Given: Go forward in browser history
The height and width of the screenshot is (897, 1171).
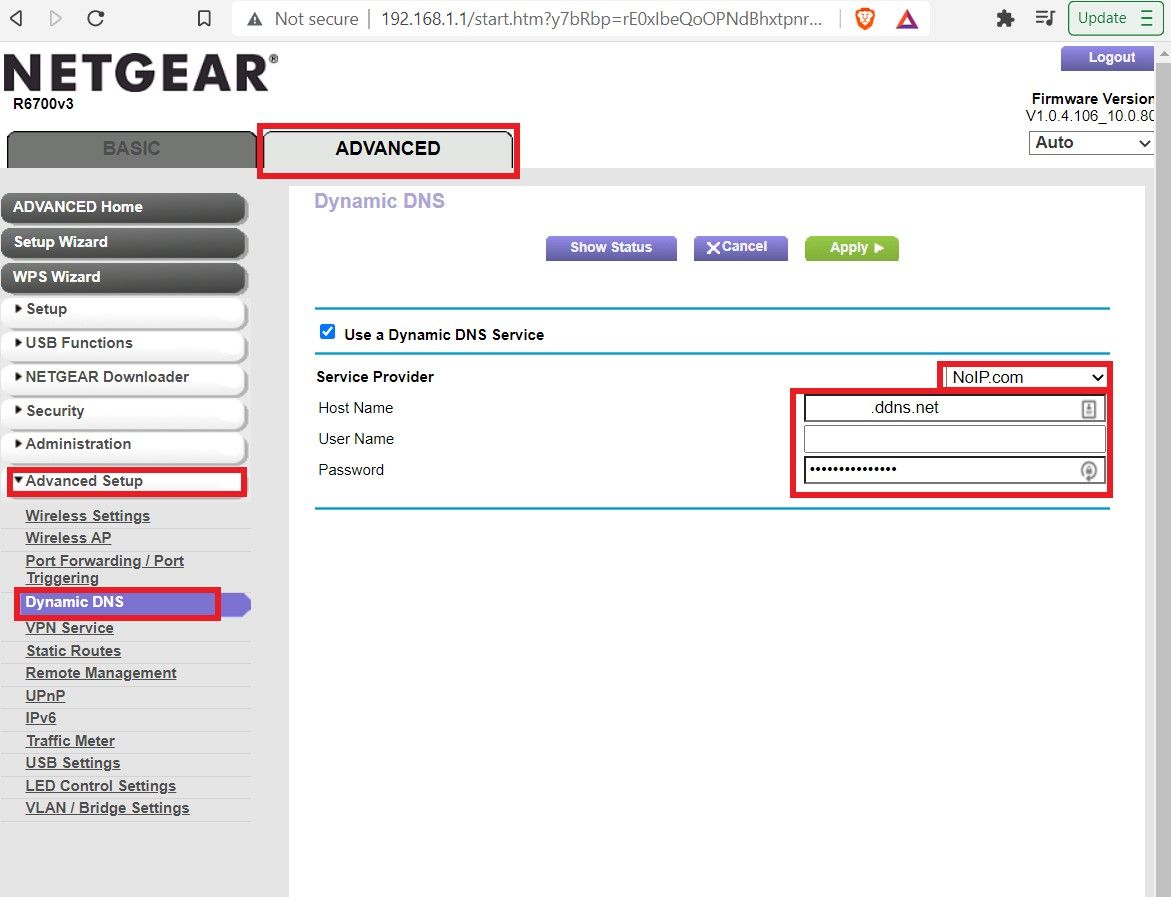Looking at the screenshot, I should pos(55,18).
